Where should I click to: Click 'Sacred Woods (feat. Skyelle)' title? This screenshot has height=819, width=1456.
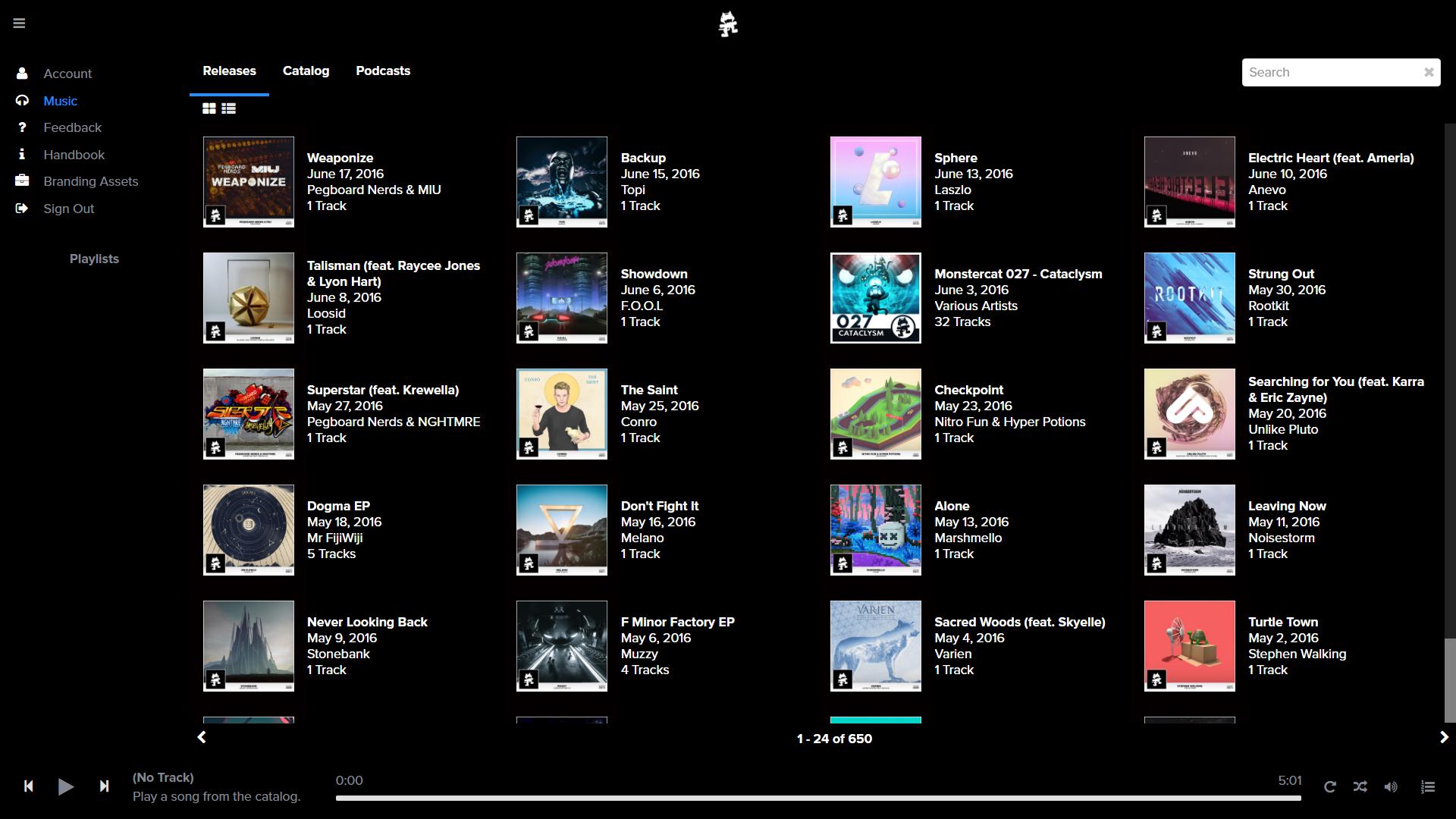1020,622
